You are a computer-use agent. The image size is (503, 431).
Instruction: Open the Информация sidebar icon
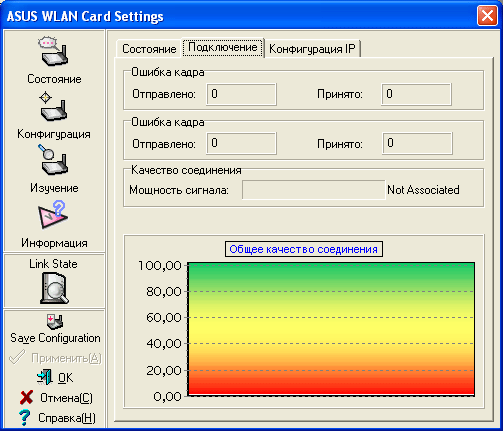point(53,215)
